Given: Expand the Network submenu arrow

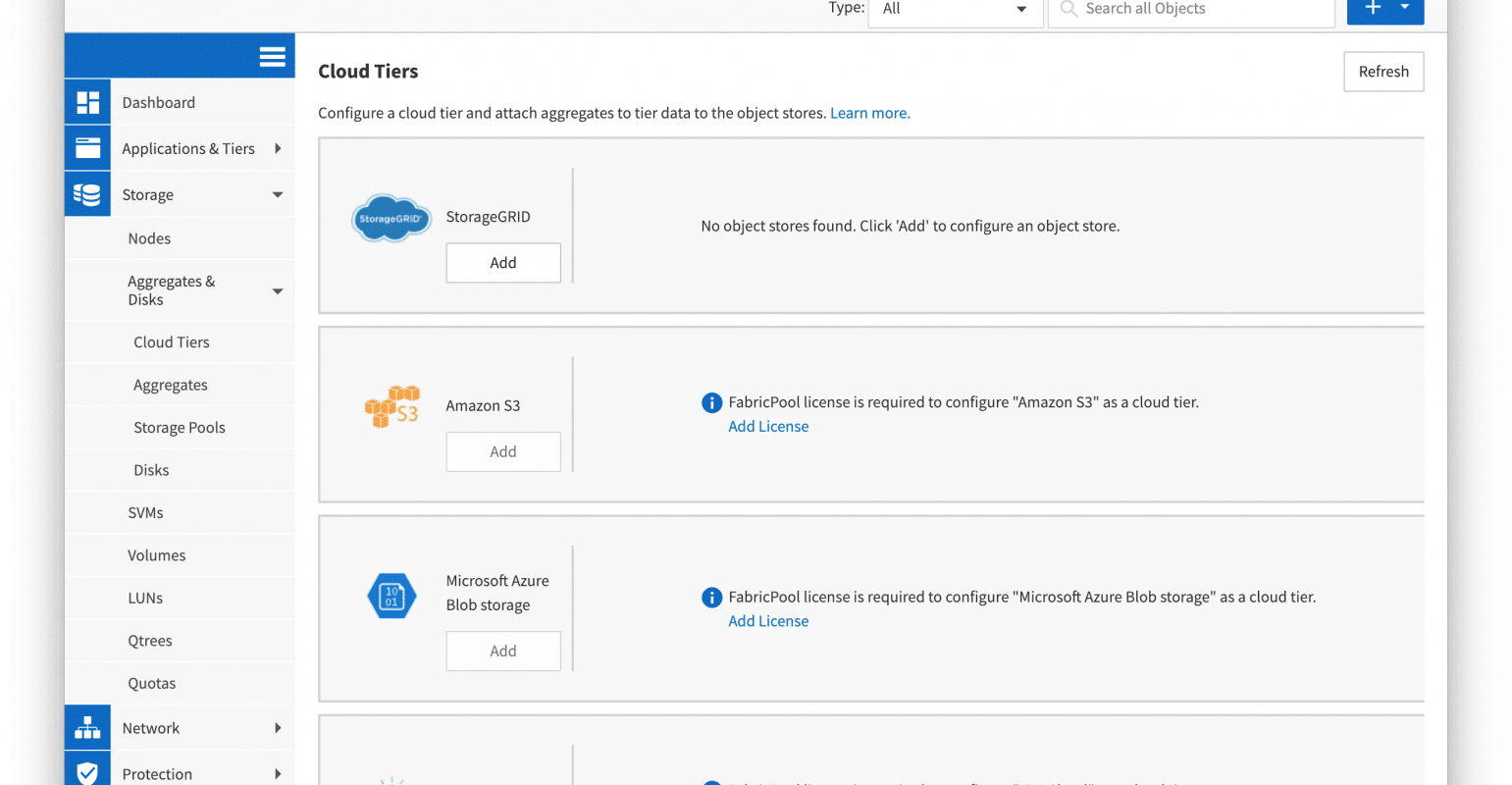Looking at the screenshot, I should click(278, 728).
